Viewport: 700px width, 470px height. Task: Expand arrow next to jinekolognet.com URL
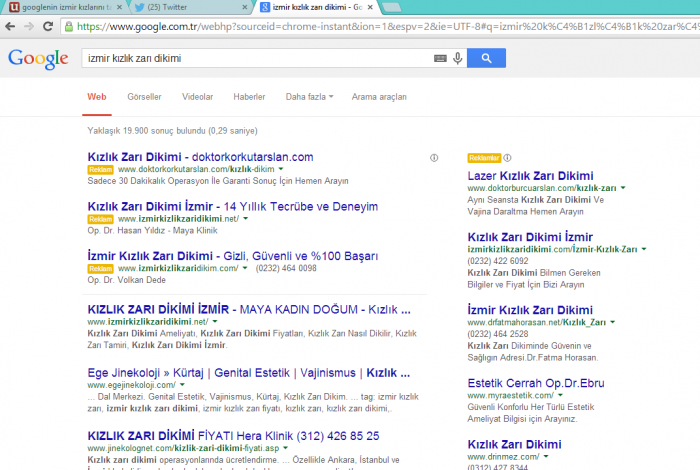click(x=285, y=448)
